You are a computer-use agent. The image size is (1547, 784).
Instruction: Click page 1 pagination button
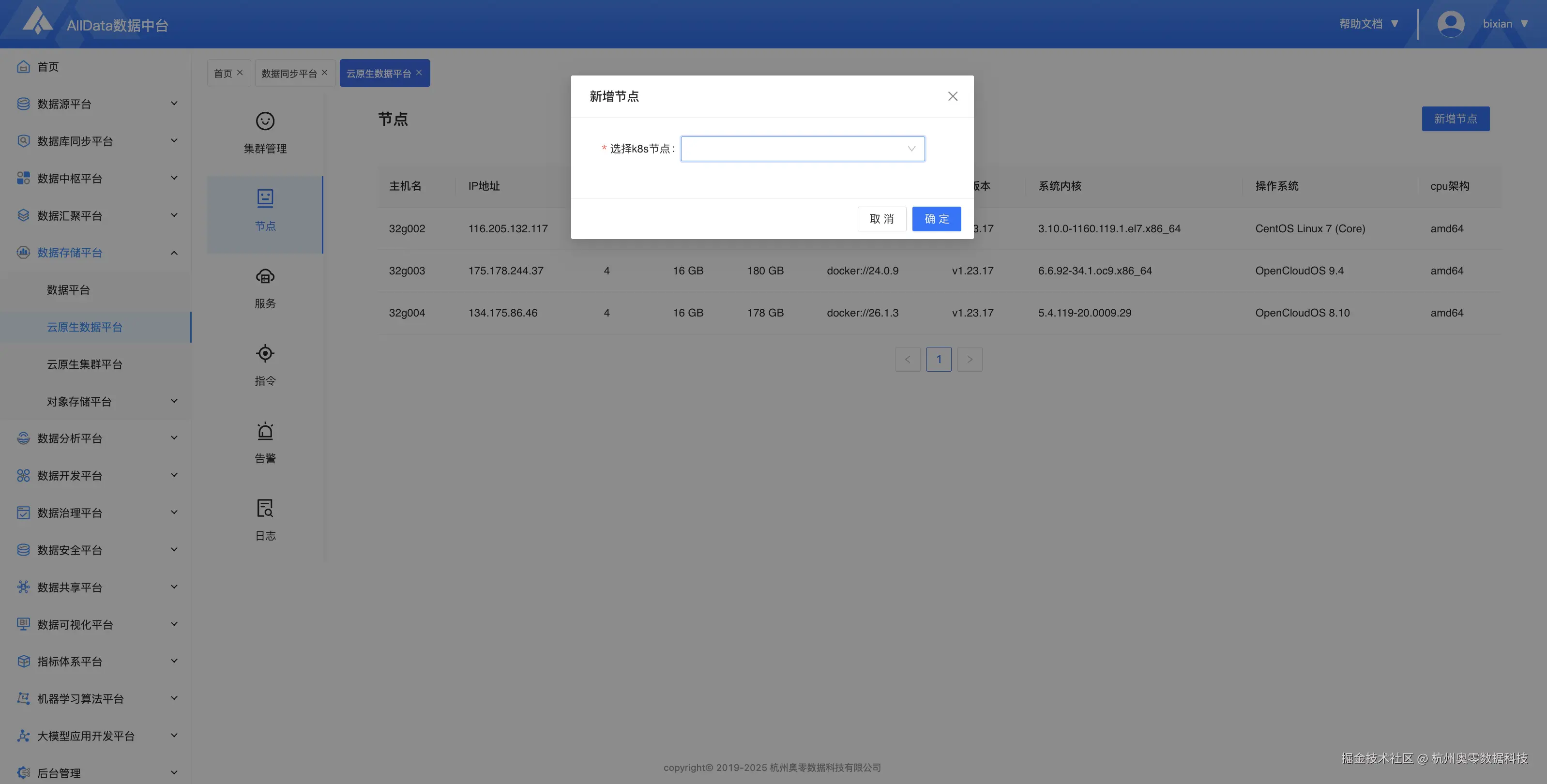938,360
